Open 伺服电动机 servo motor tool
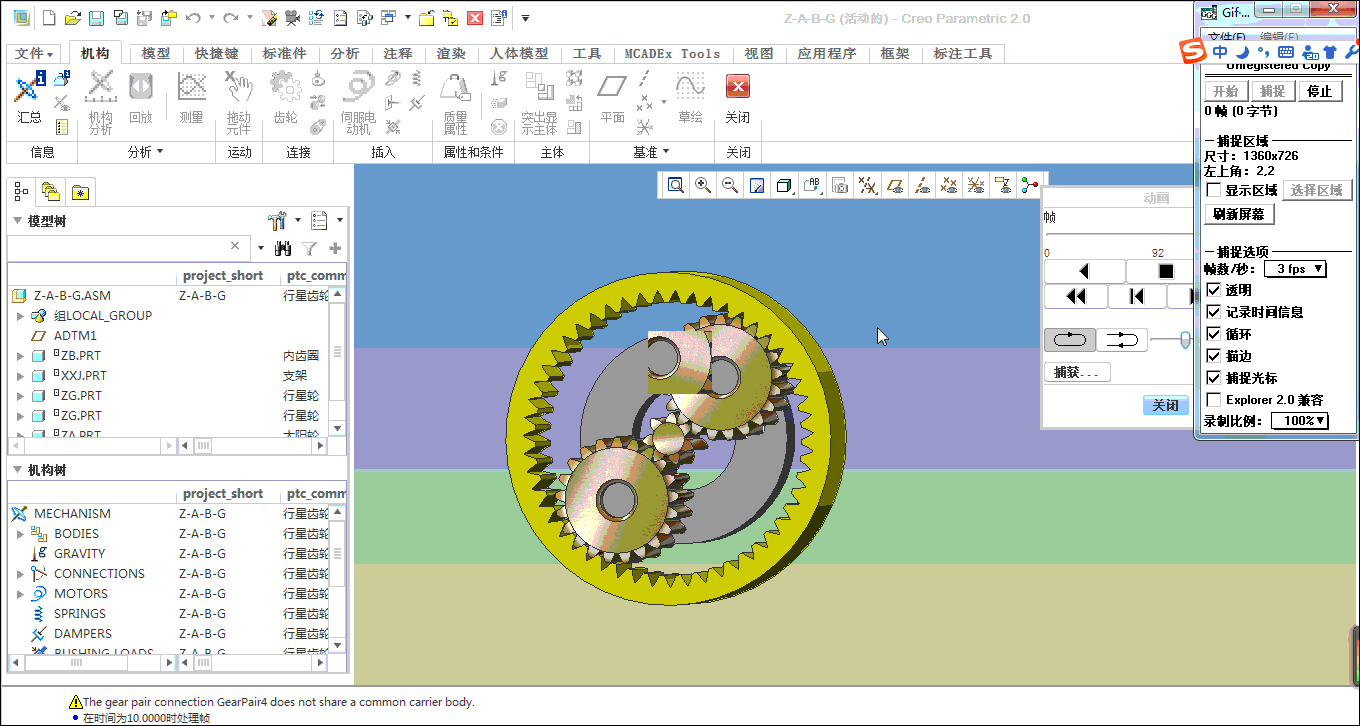 pyautogui.click(x=358, y=98)
